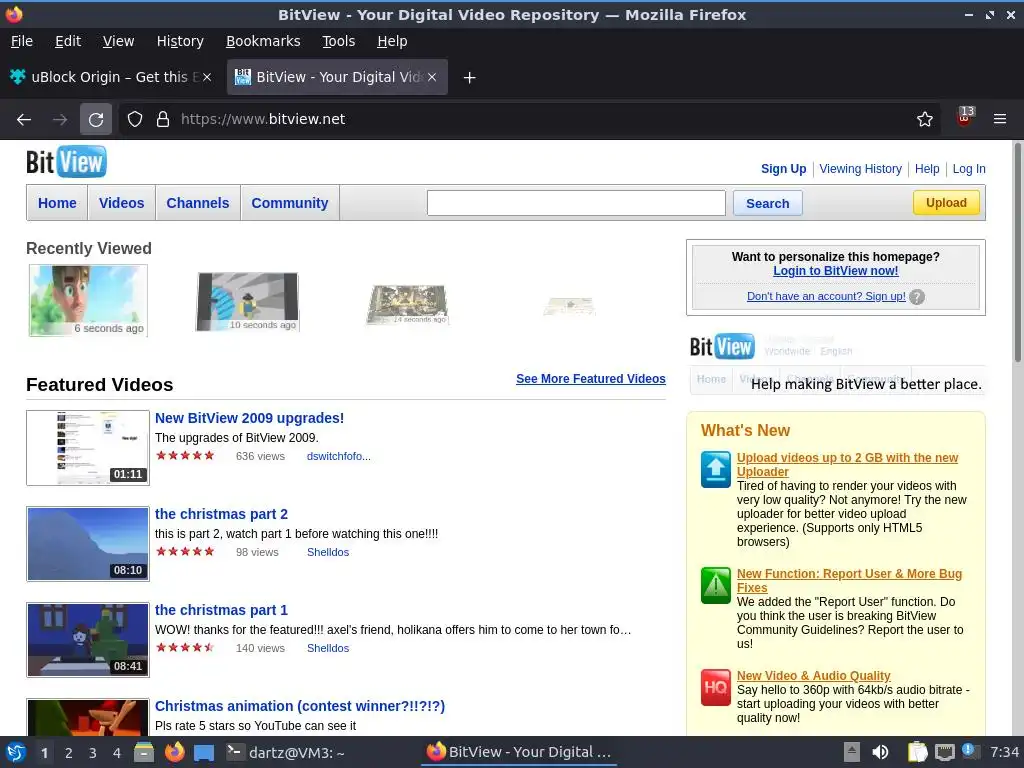This screenshot has height=768, width=1024.
Task: Click the Search button
Action: click(x=767, y=203)
